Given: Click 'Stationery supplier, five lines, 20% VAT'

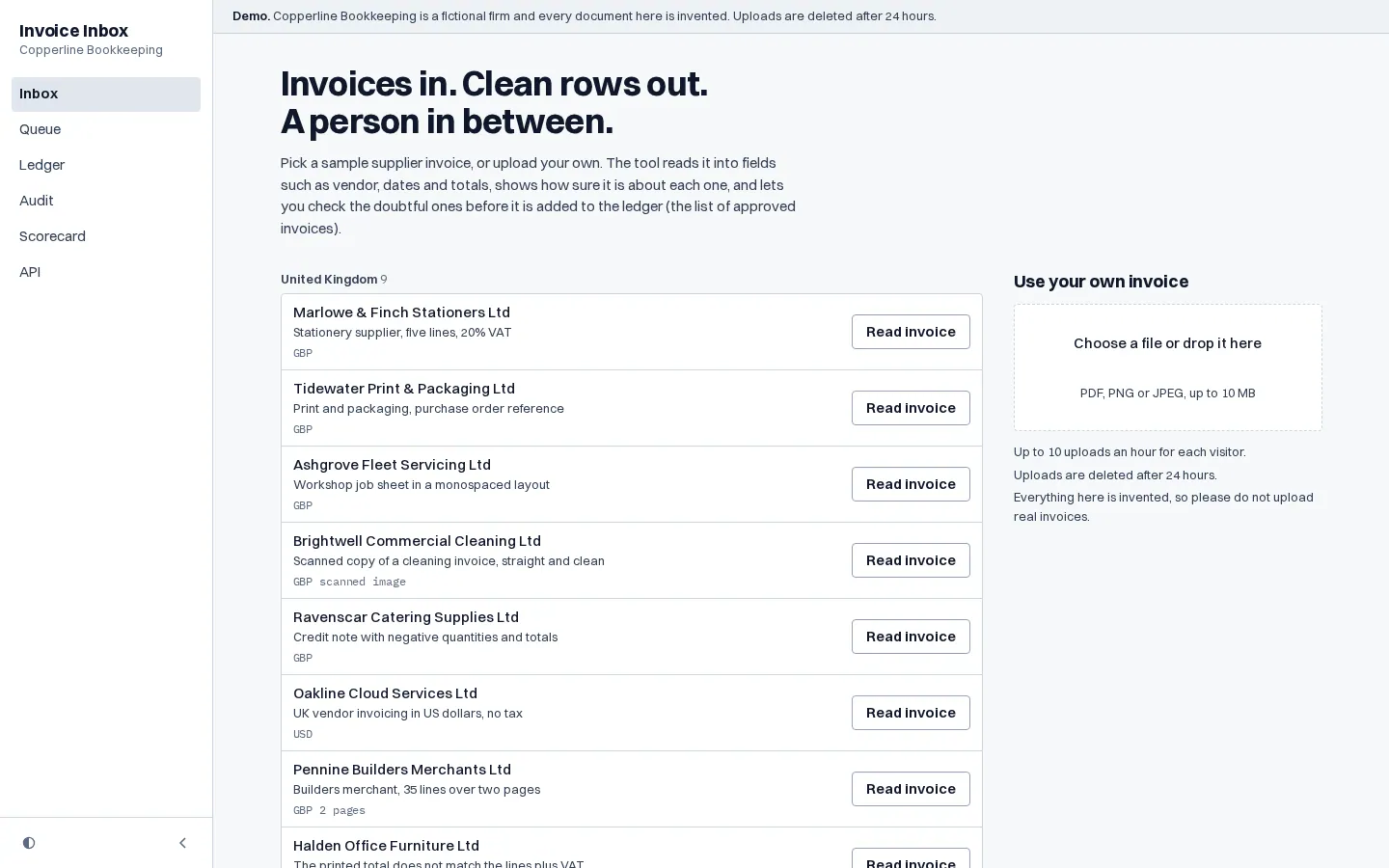Looking at the screenshot, I should (402, 333).
